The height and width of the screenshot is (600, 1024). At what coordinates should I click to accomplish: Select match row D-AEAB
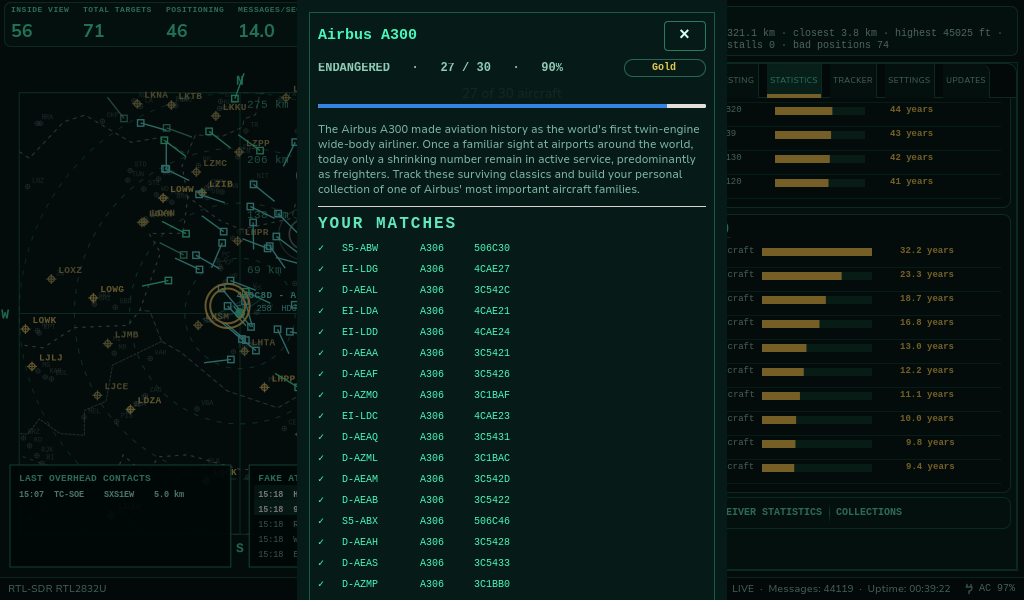(511, 499)
